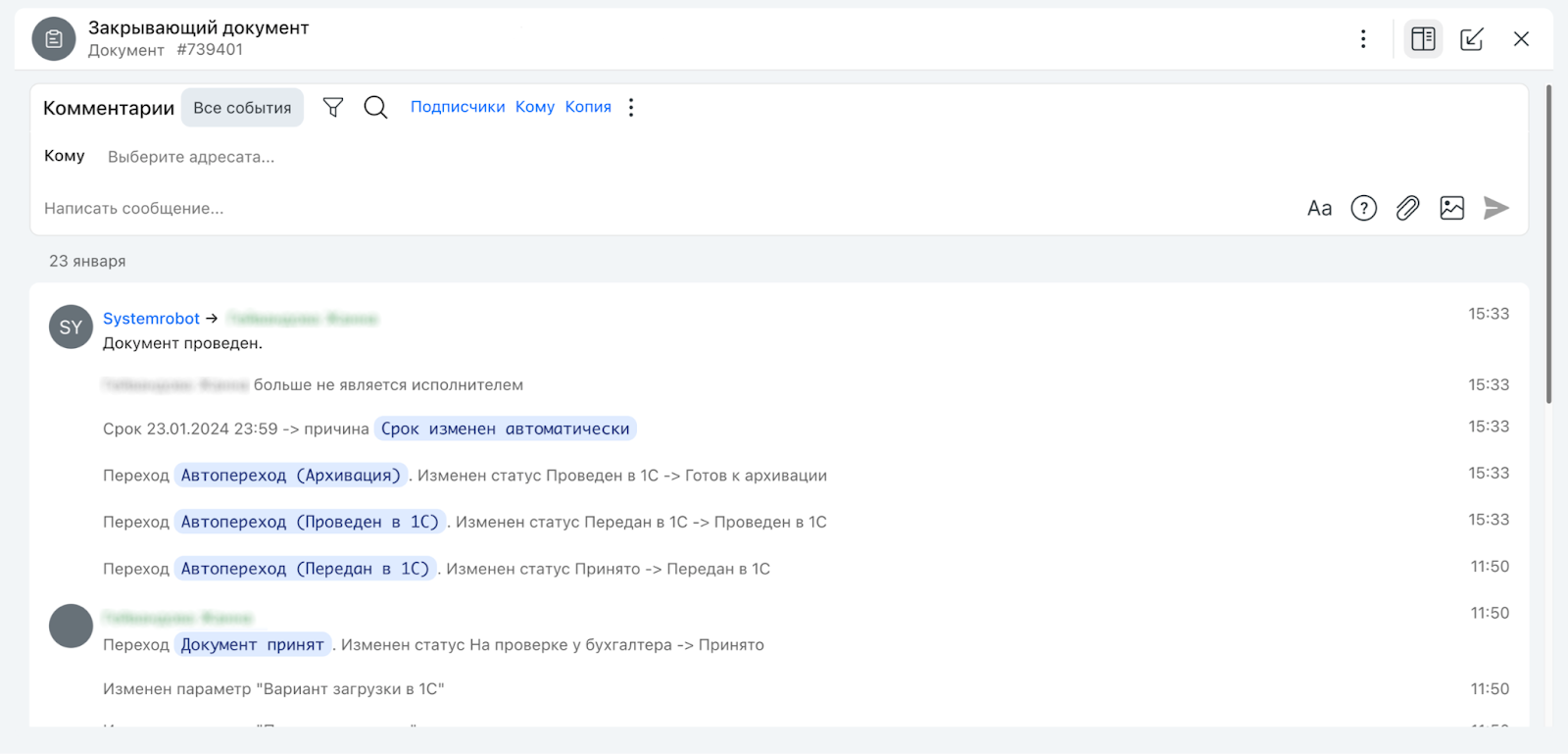Insert an image via picture icon
1568x754 pixels.
tap(1452, 208)
